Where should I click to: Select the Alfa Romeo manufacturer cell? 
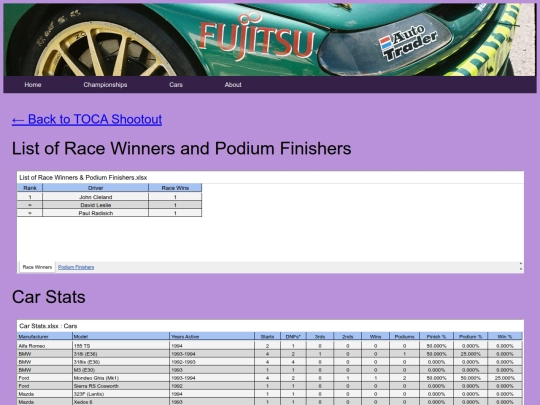(45, 346)
